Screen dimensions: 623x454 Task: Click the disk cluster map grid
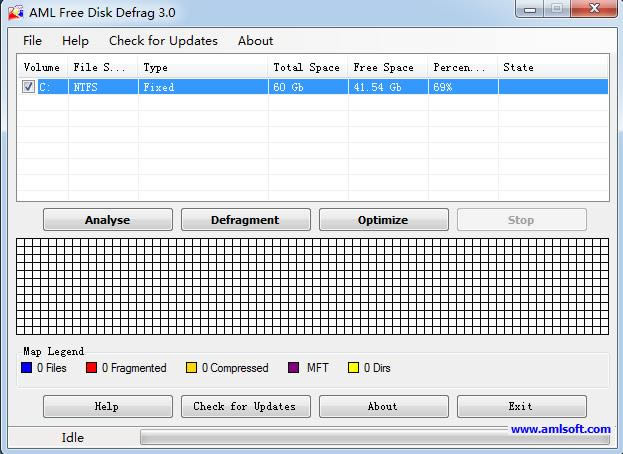[x=312, y=286]
